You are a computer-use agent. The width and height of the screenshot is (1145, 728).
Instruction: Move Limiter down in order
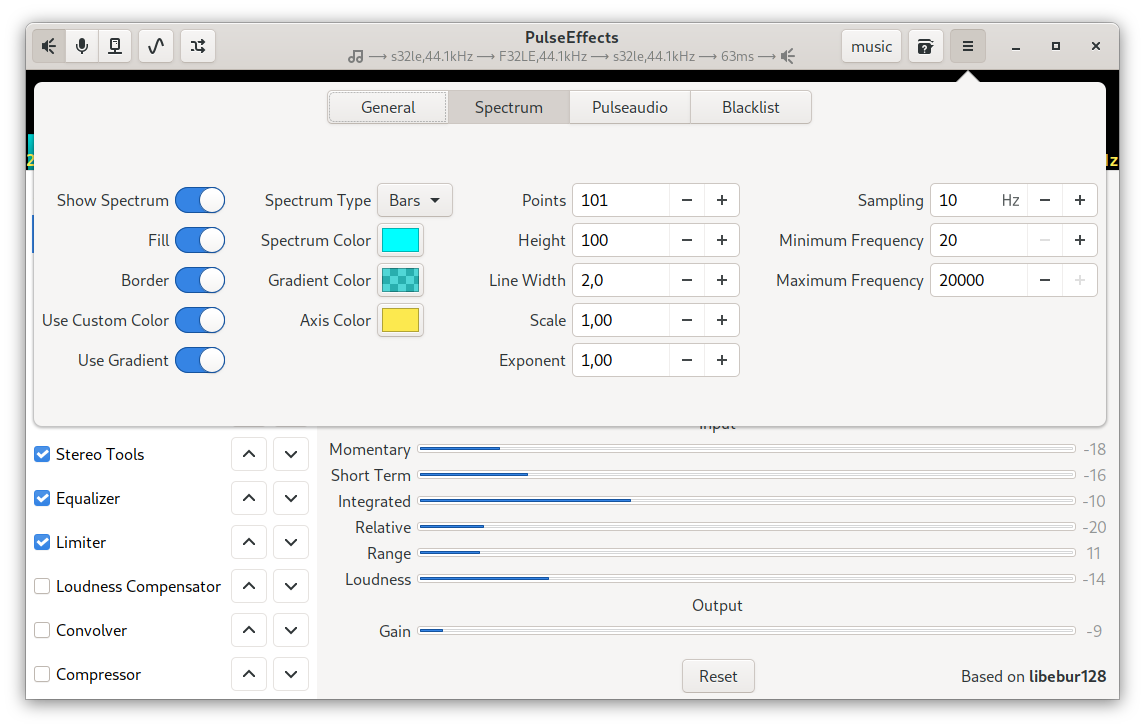291,542
